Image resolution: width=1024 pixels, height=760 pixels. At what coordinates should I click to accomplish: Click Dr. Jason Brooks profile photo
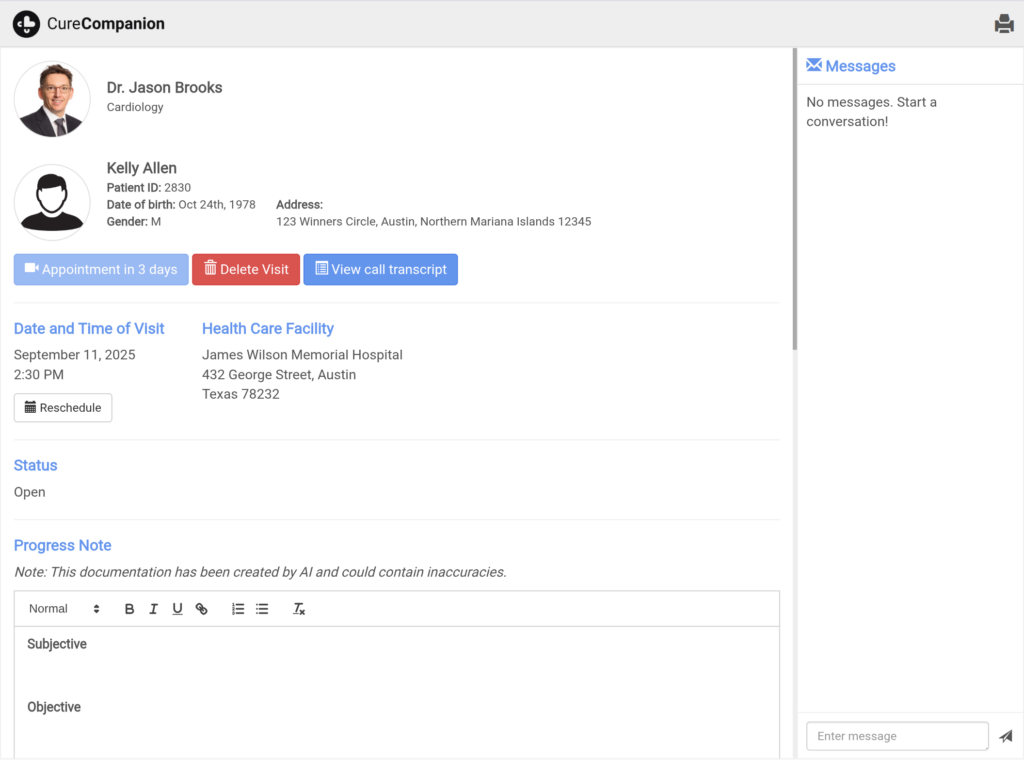(52, 99)
